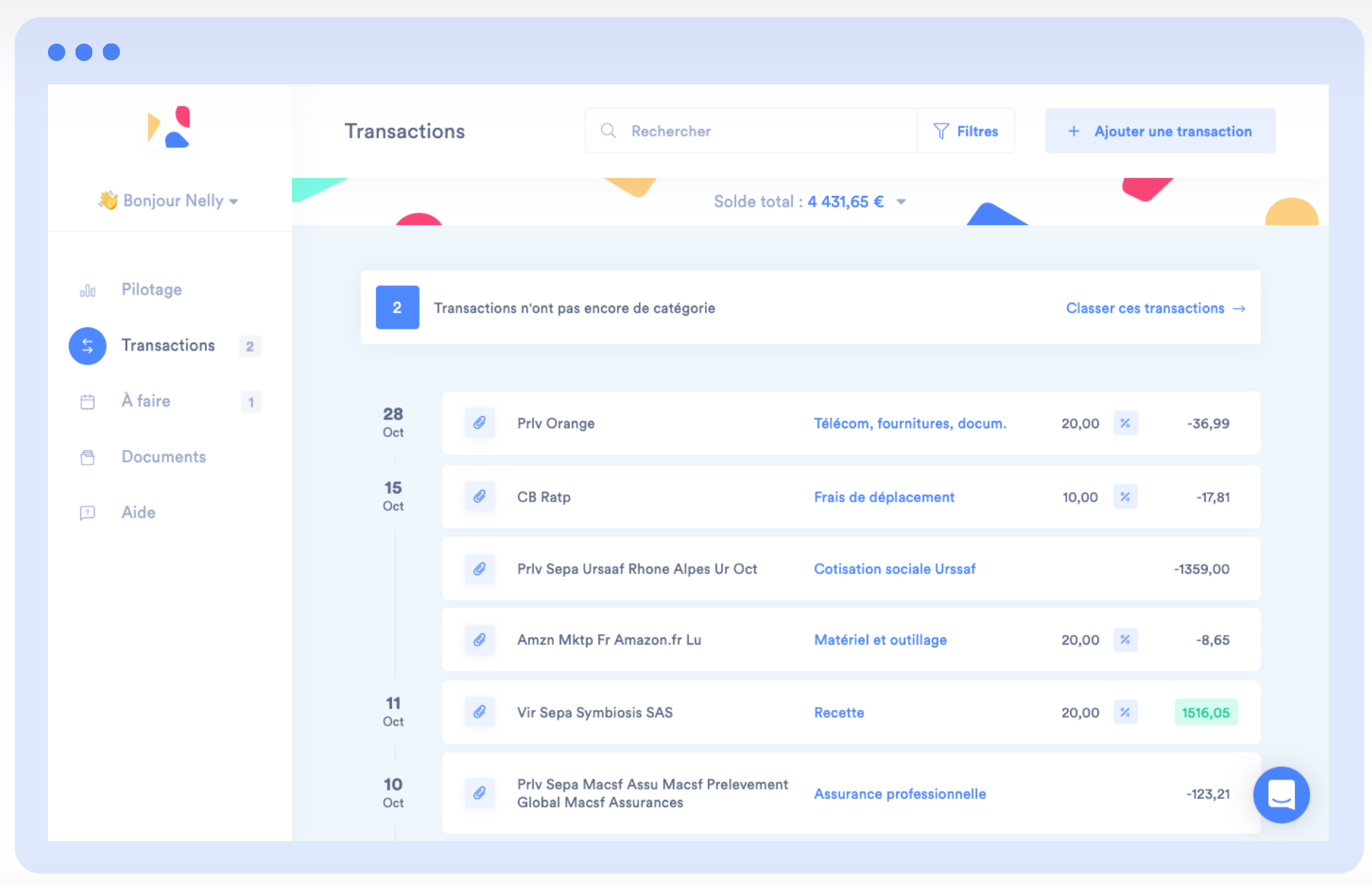Go to Pilotage in the sidebar
The width and height of the screenshot is (1372, 884).
(x=152, y=290)
